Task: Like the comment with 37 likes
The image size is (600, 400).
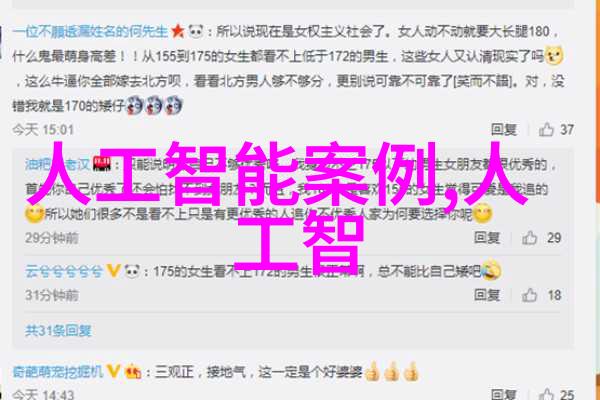Action: (x=546, y=129)
